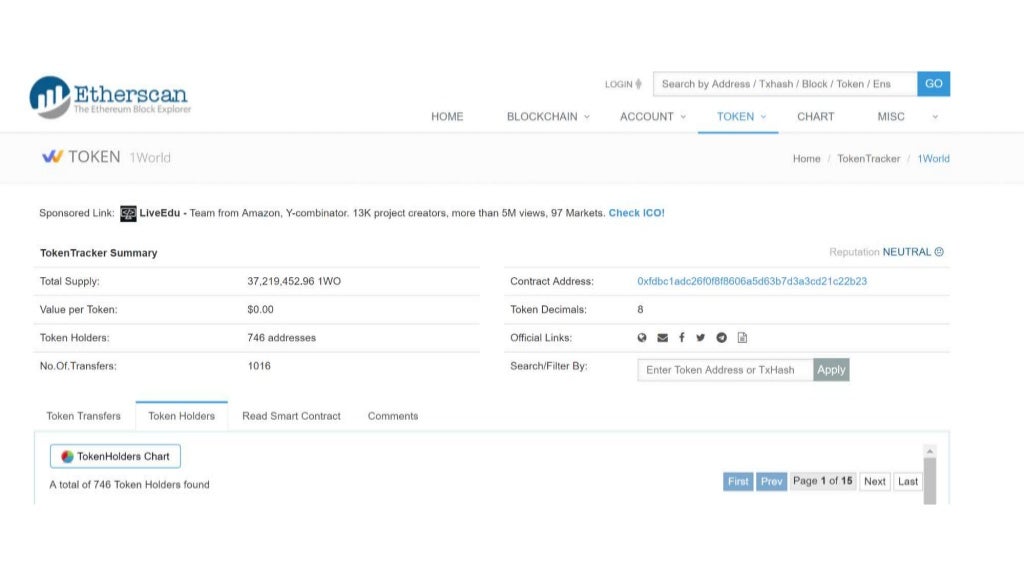Go to the First page of holders
The width and height of the screenshot is (1024, 576).
[x=738, y=481]
